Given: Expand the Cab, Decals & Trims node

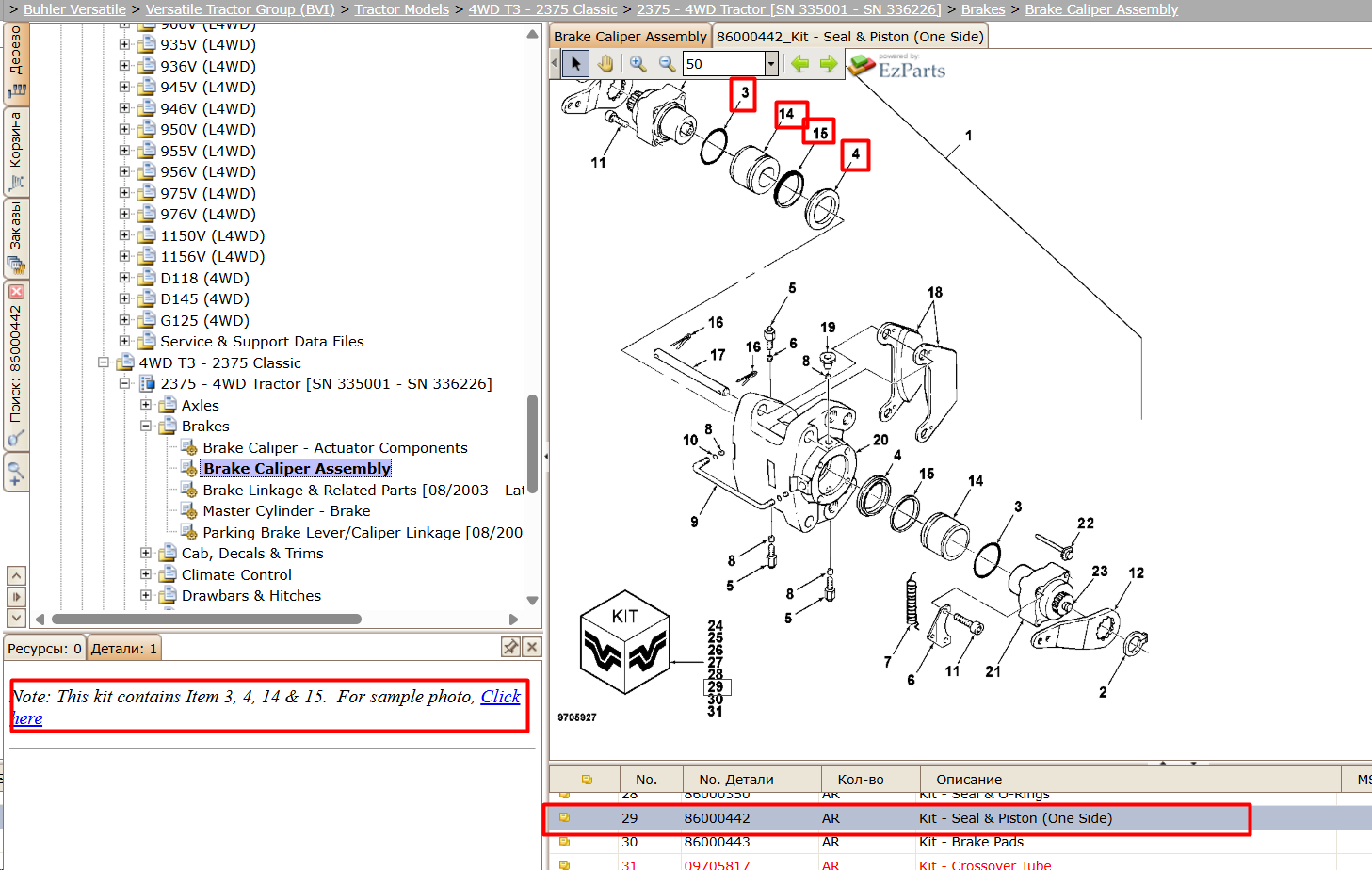Looking at the screenshot, I should click(x=146, y=553).
